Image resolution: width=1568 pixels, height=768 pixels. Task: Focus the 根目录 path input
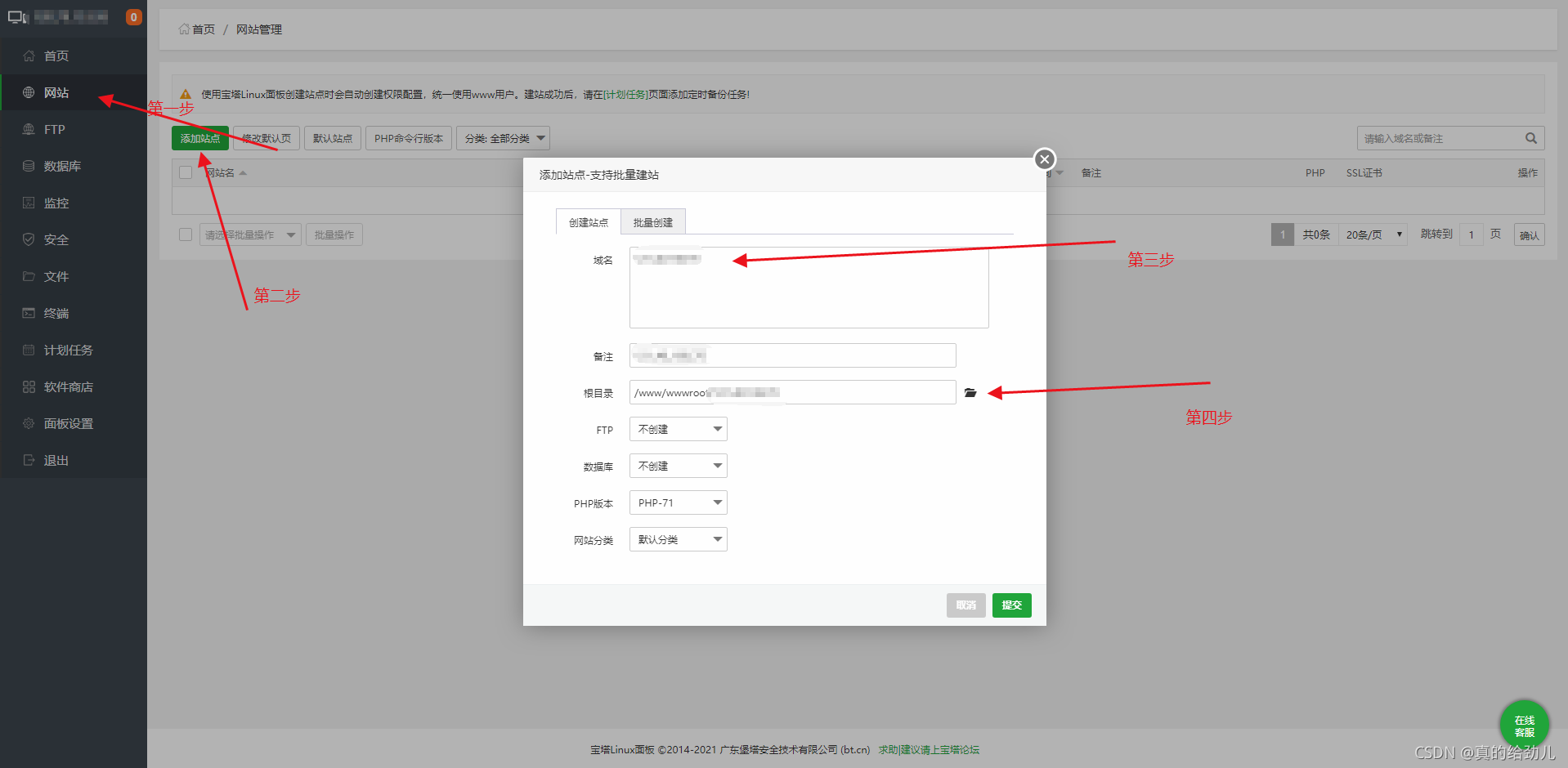[793, 392]
